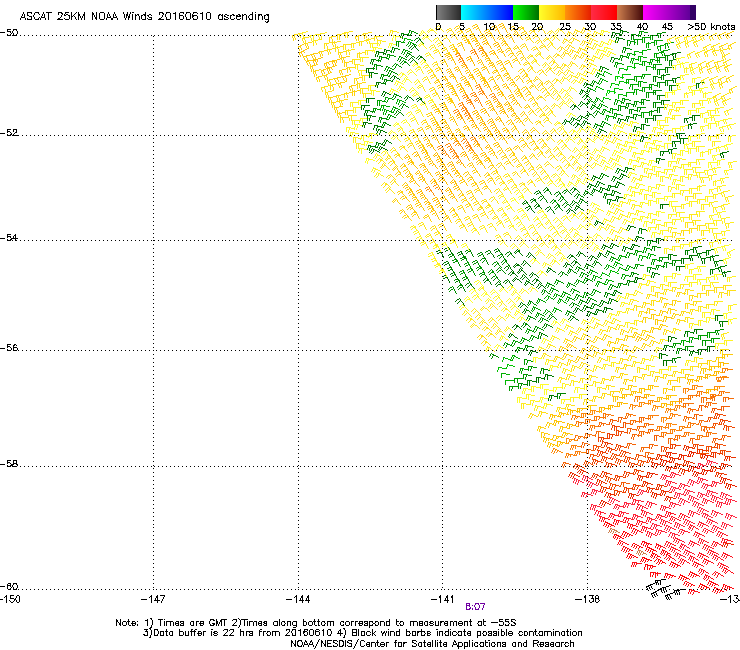Select the brown 35-40 knots color swatch
740x650 pixels.
click(x=630, y=12)
